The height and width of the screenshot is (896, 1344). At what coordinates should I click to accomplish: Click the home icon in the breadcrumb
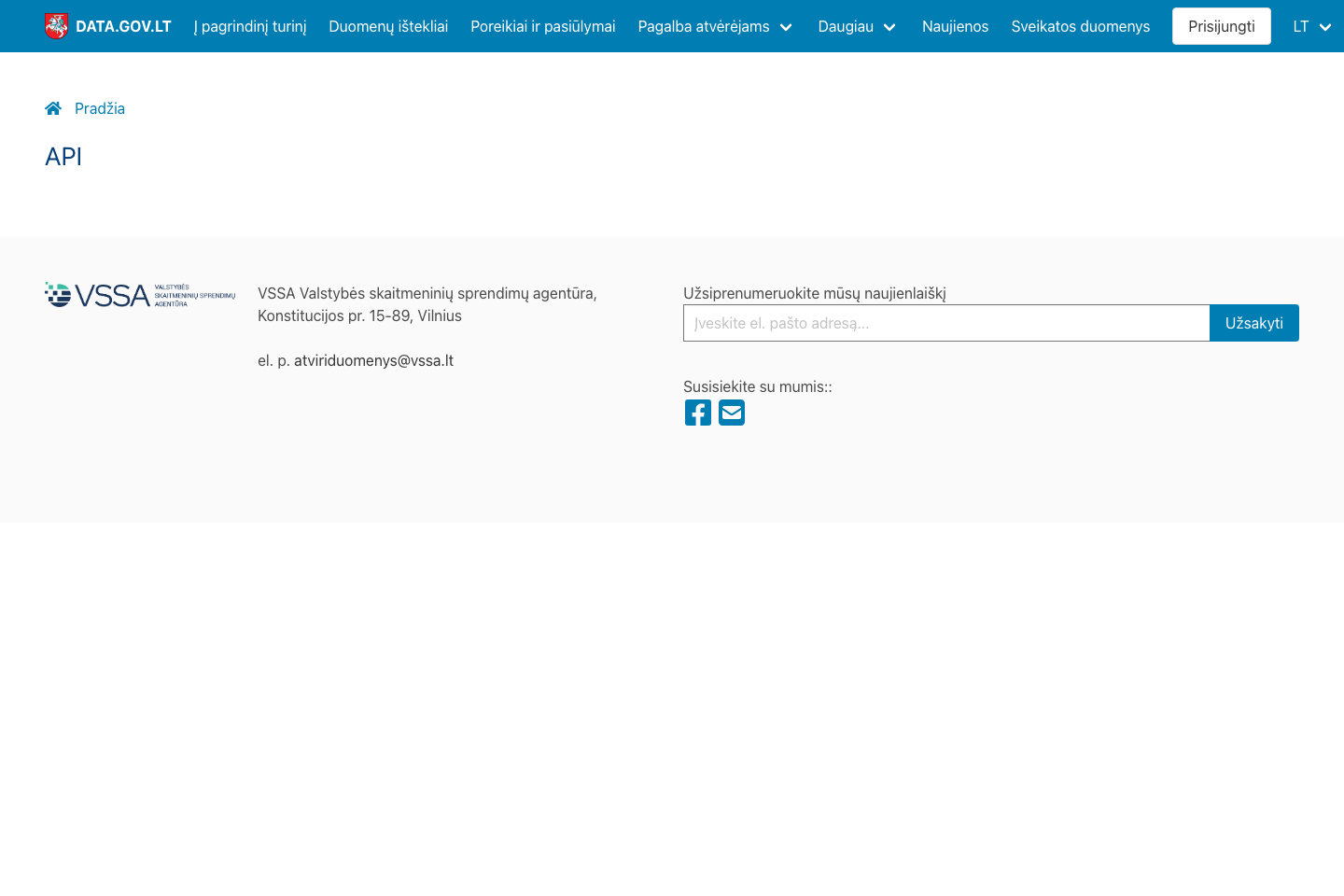[x=53, y=108]
